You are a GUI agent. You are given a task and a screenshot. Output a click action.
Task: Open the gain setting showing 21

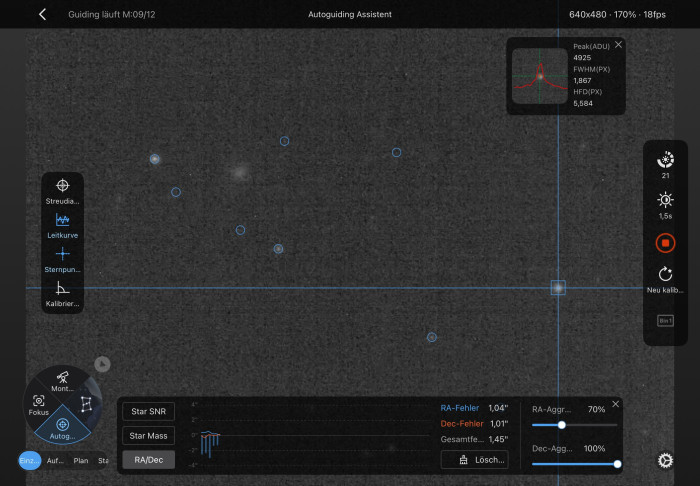[665, 165]
